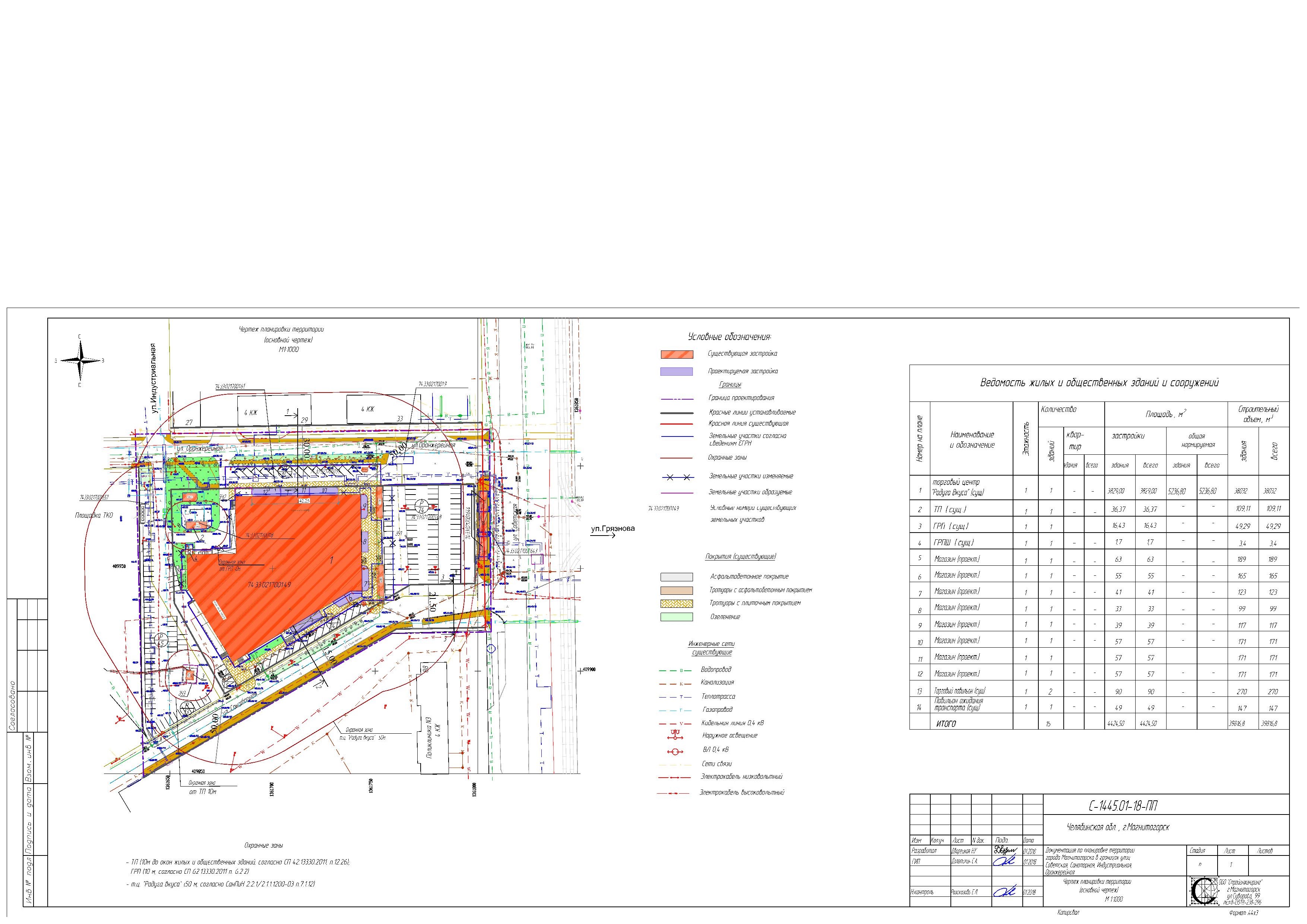
Task: Click the 'ГРПШ (сущ)' row name
Action: coord(953,542)
